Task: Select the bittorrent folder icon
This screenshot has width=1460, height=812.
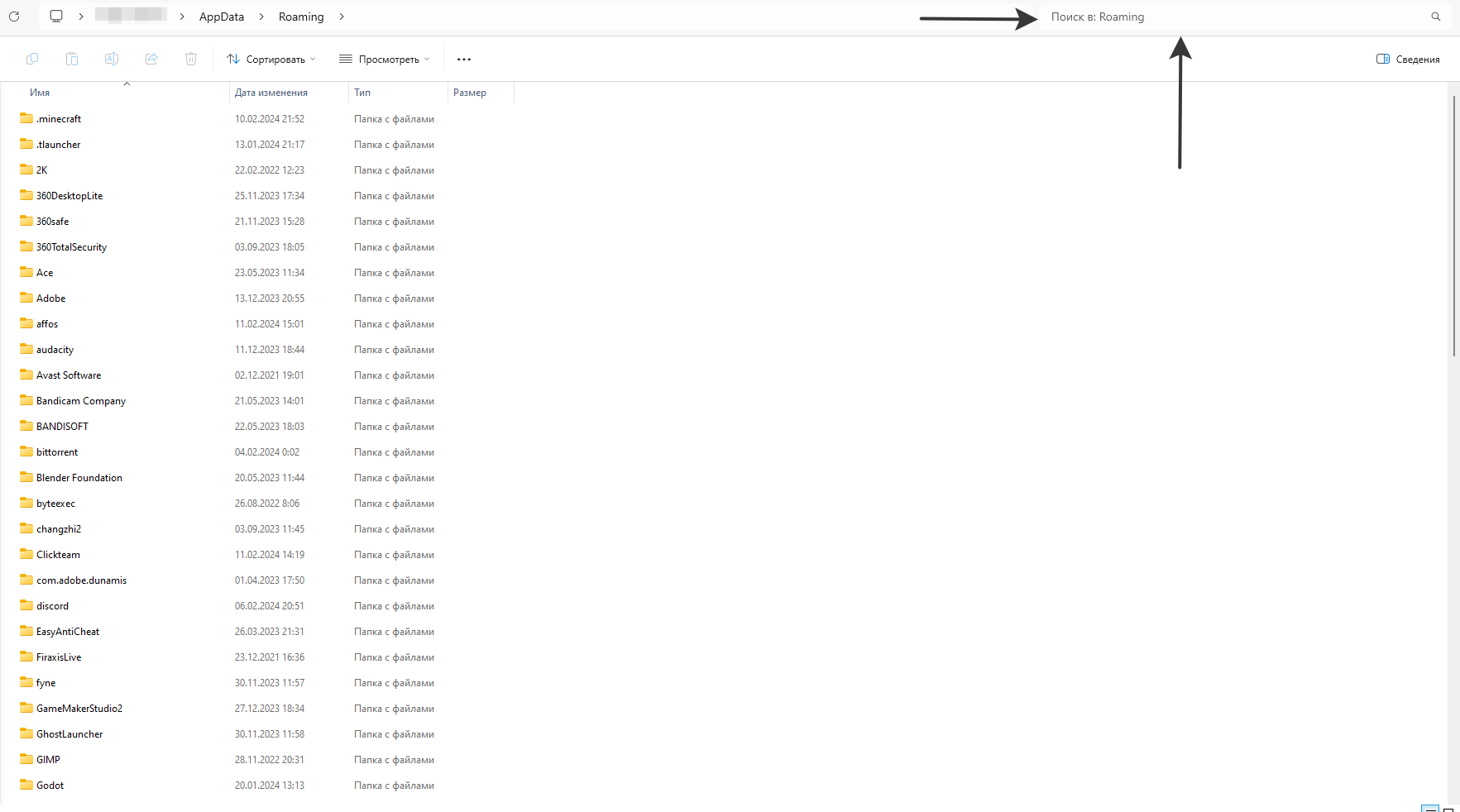Action: click(26, 451)
